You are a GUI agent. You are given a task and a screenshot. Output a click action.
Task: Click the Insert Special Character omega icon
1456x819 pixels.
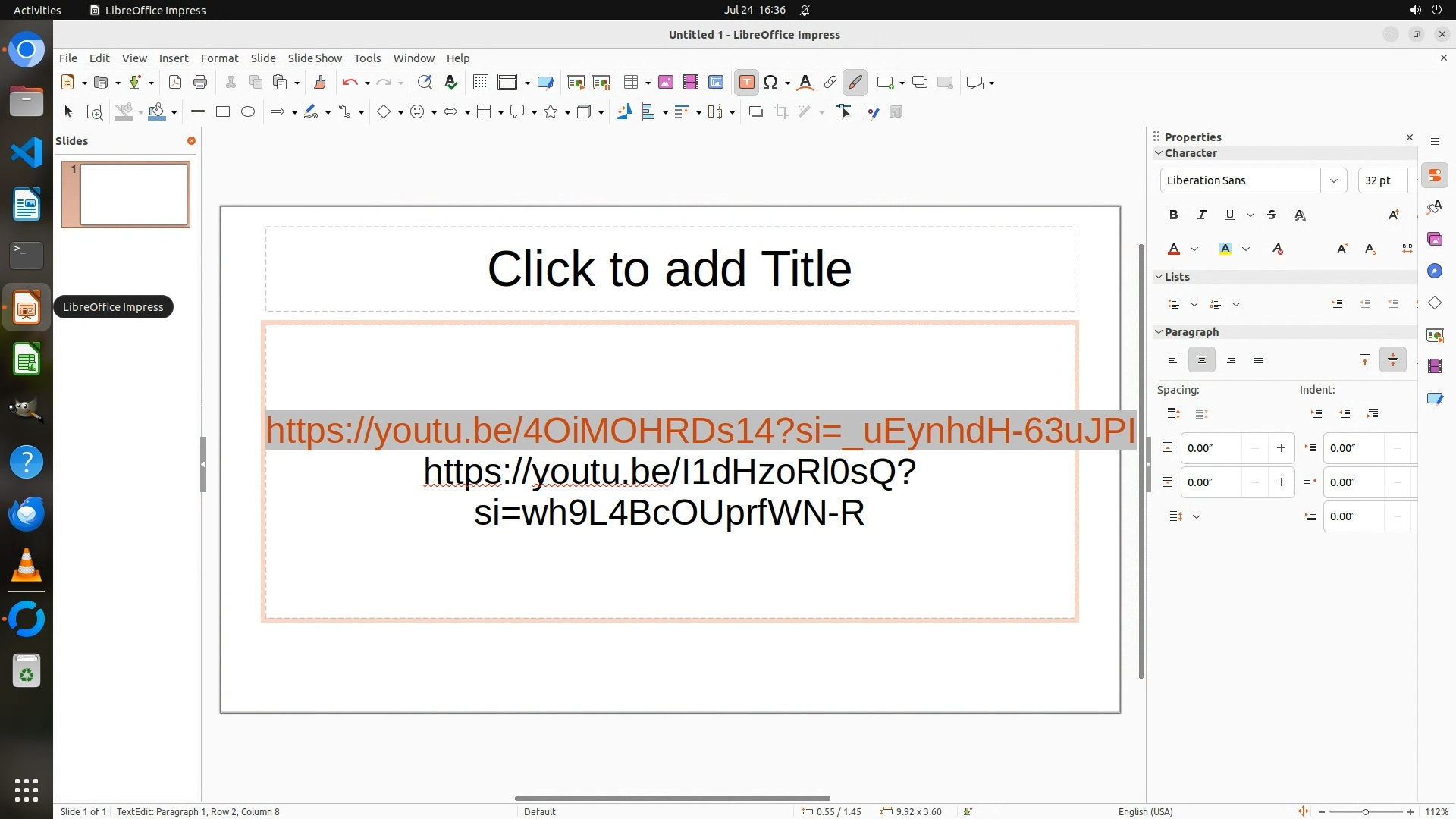[770, 83]
